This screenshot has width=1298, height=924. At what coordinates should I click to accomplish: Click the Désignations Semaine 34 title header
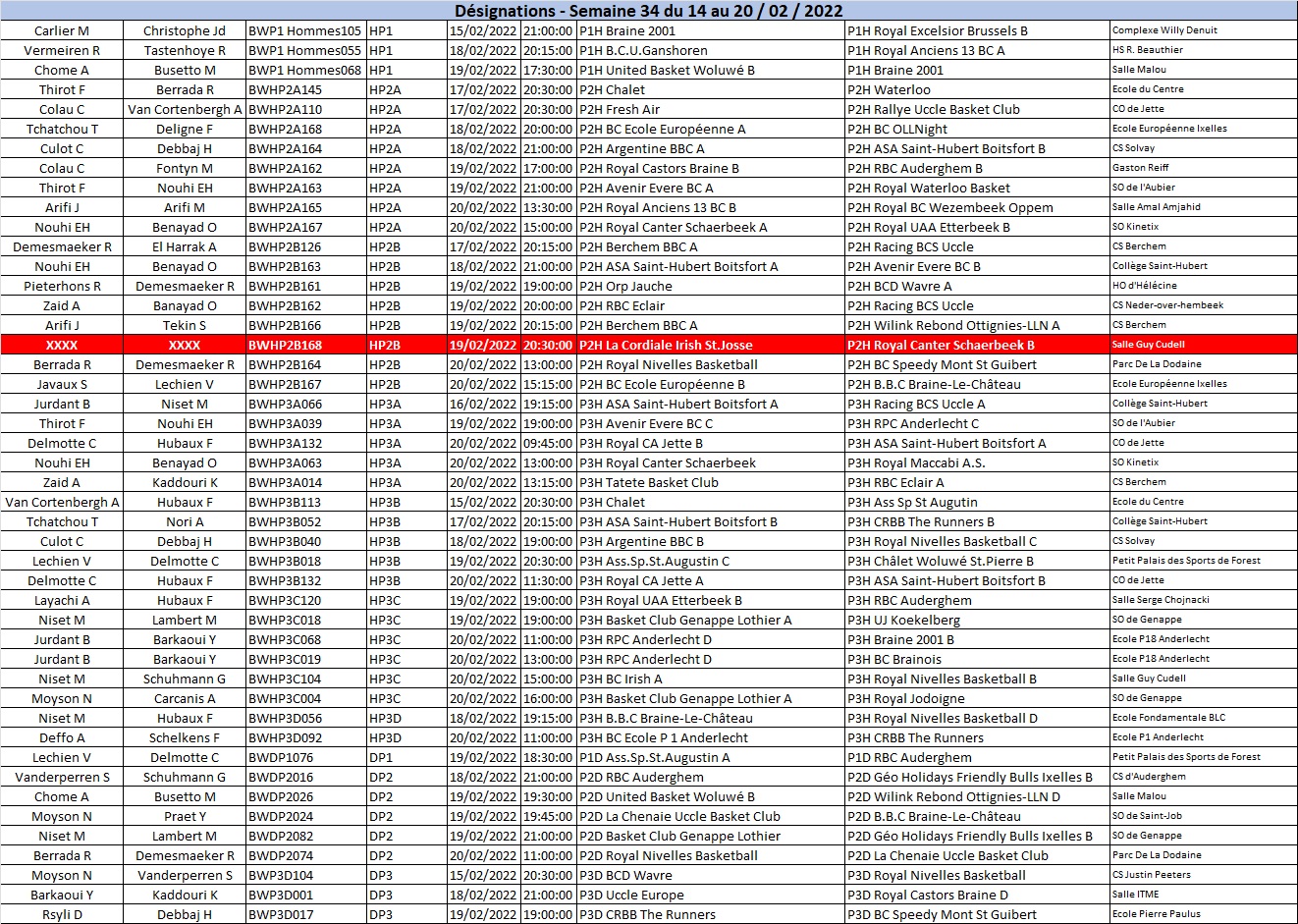click(x=649, y=10)
